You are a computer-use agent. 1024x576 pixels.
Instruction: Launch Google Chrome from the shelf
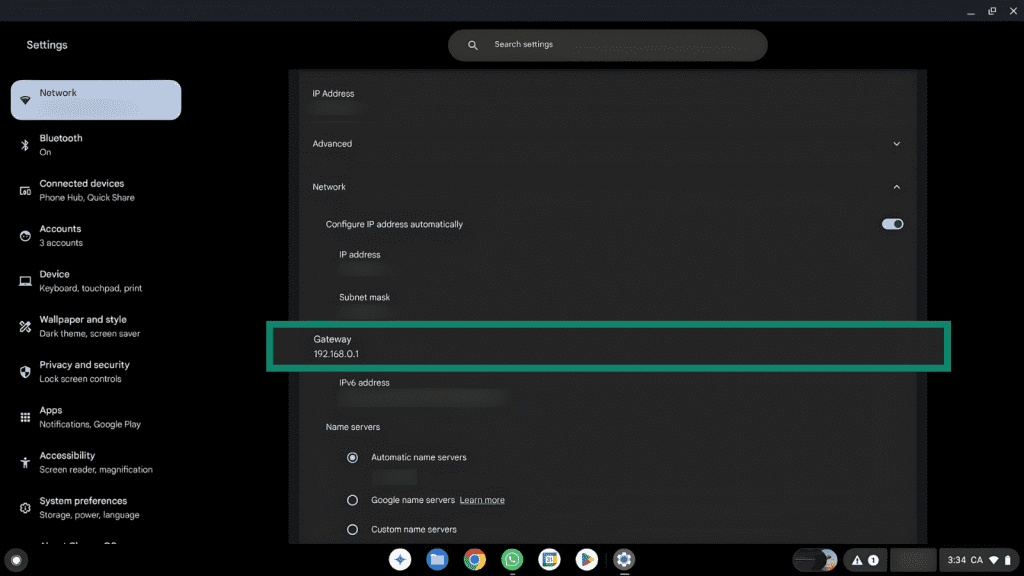(475, 560)
